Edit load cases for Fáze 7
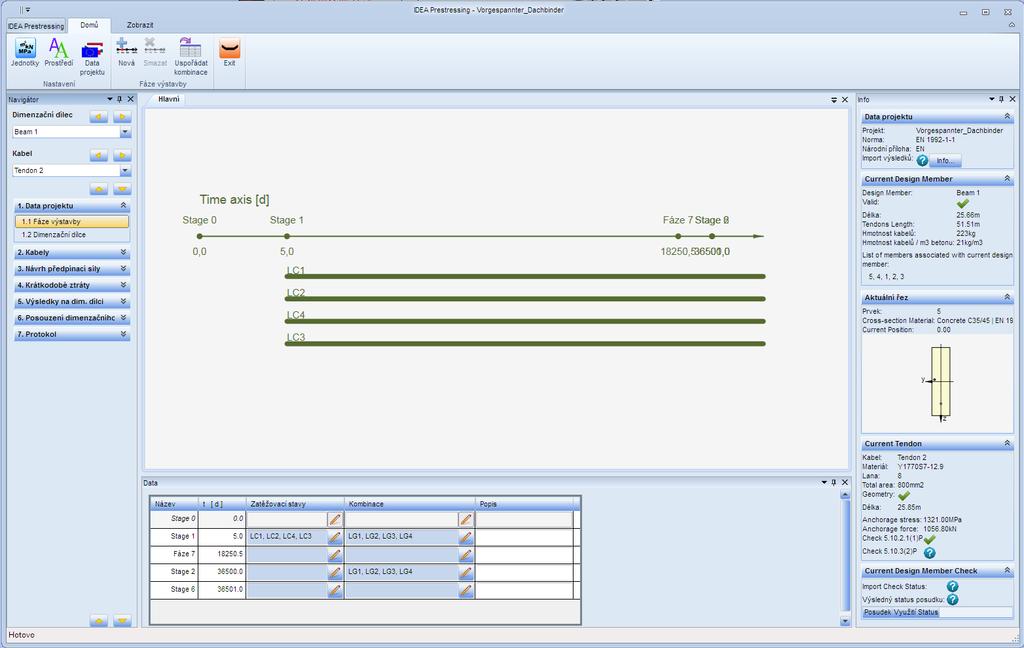 click(x=334, y=555)
